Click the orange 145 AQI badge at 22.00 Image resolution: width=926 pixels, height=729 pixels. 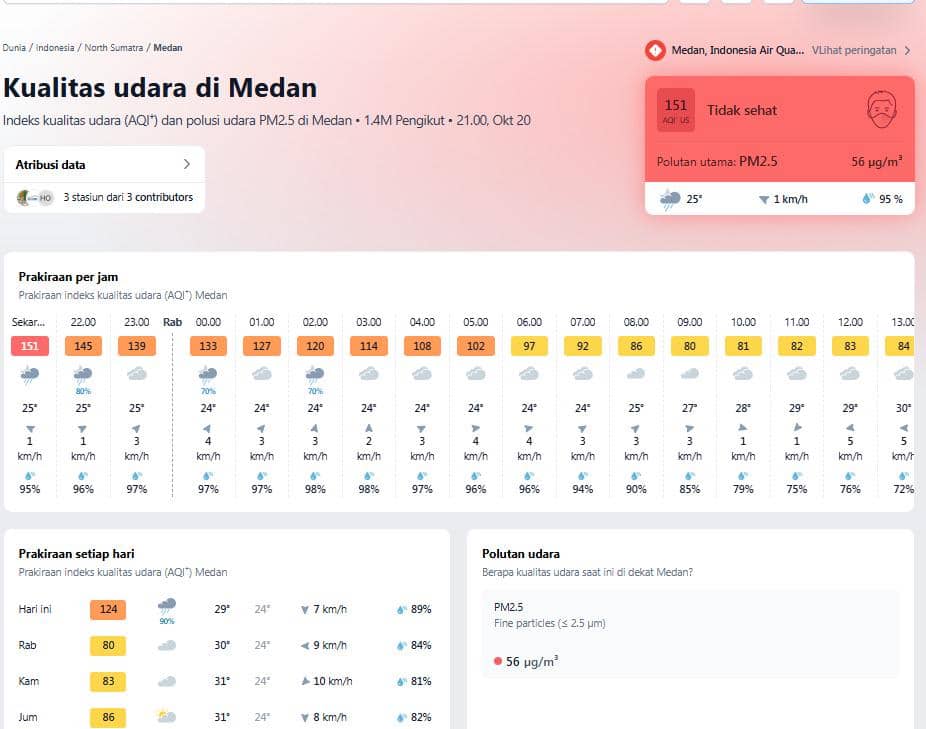83,346
